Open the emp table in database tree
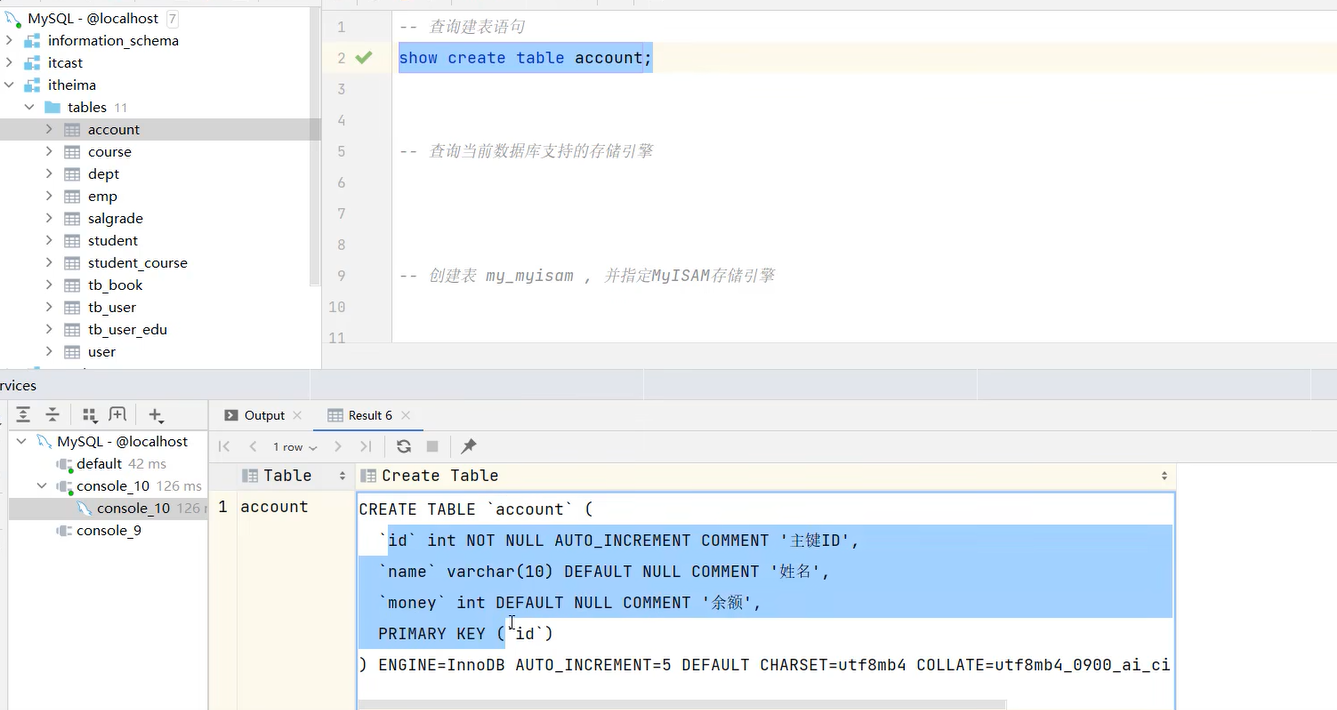1337x710 pixels. click(103, 196)
